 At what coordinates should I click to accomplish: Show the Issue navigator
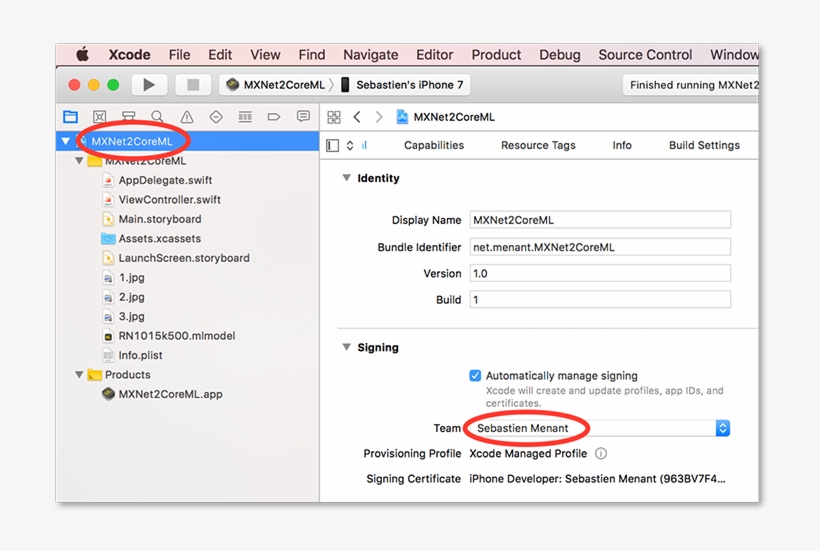[x=187, y=117]
